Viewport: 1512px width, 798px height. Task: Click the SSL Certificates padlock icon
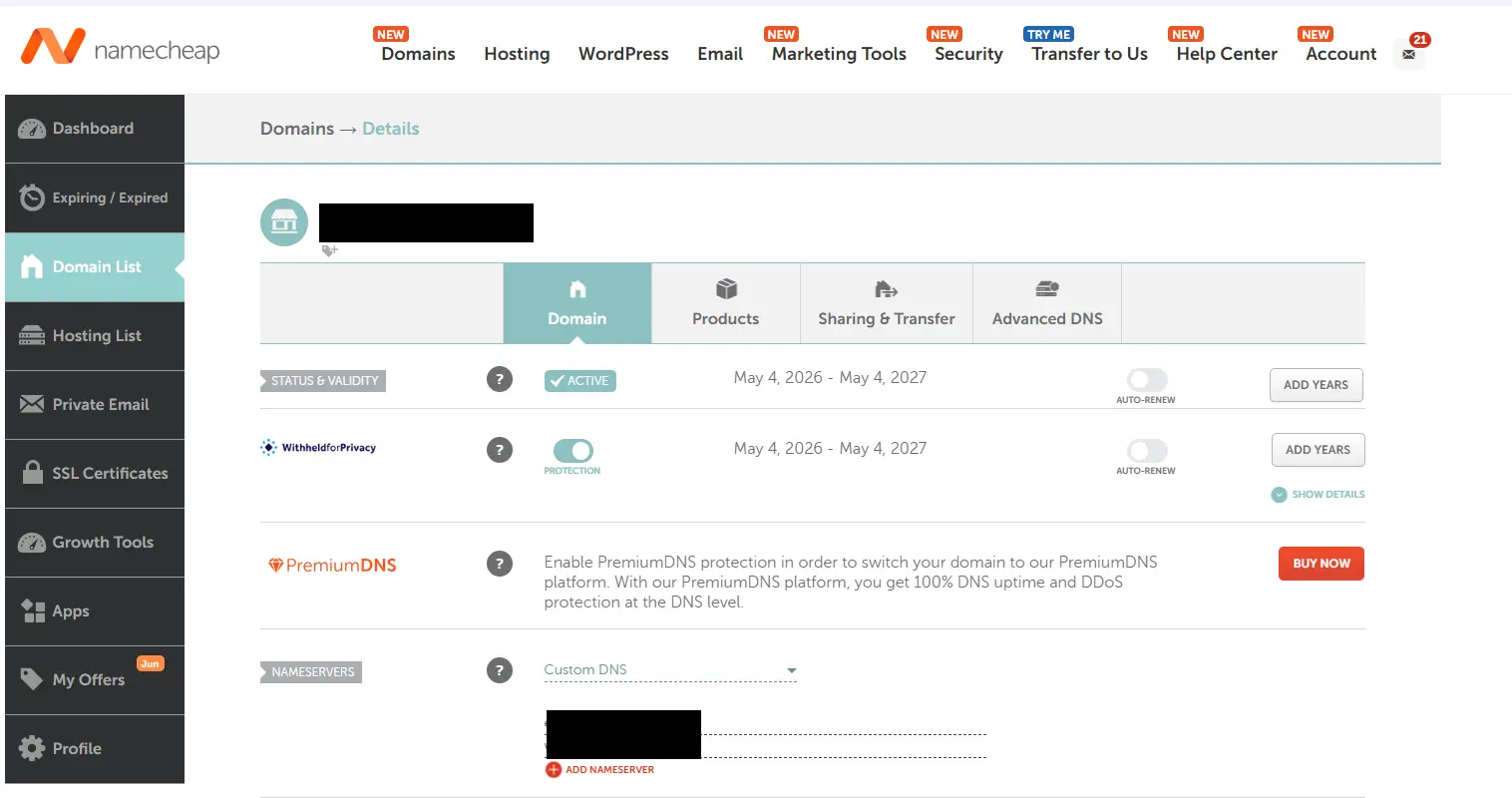tap(32, 472)
